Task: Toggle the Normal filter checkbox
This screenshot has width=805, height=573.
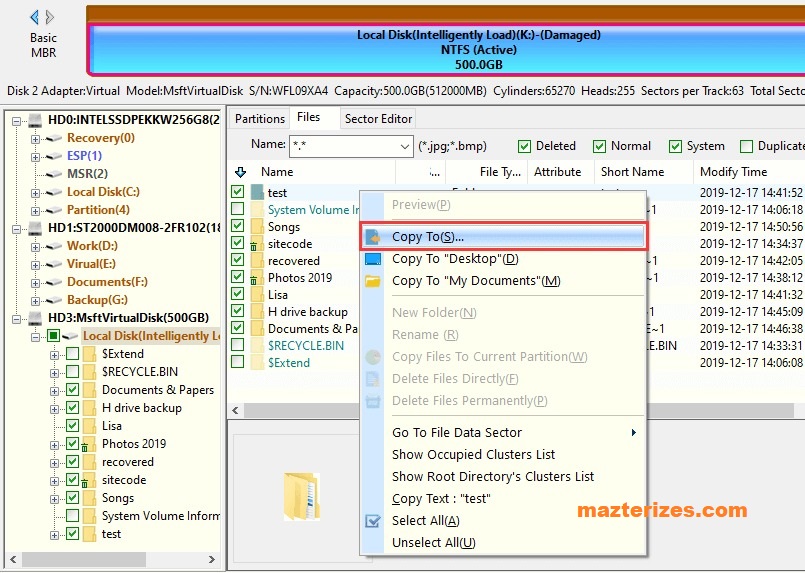Action: point(599,146)
